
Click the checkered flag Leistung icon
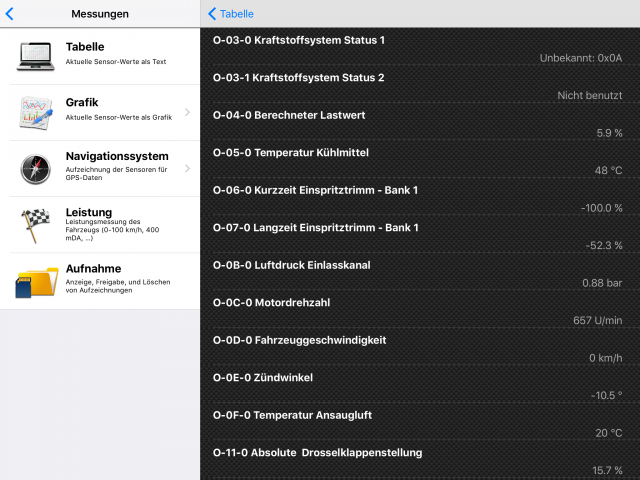click(x=36, y=225)
